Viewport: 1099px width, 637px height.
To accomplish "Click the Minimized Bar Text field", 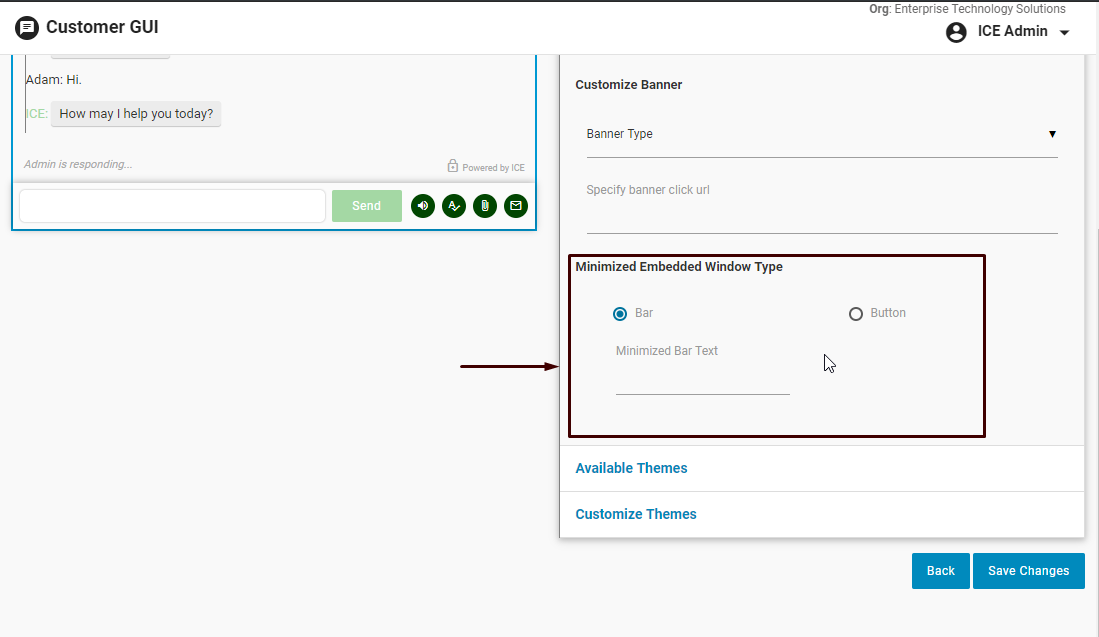I will (702, 380).
